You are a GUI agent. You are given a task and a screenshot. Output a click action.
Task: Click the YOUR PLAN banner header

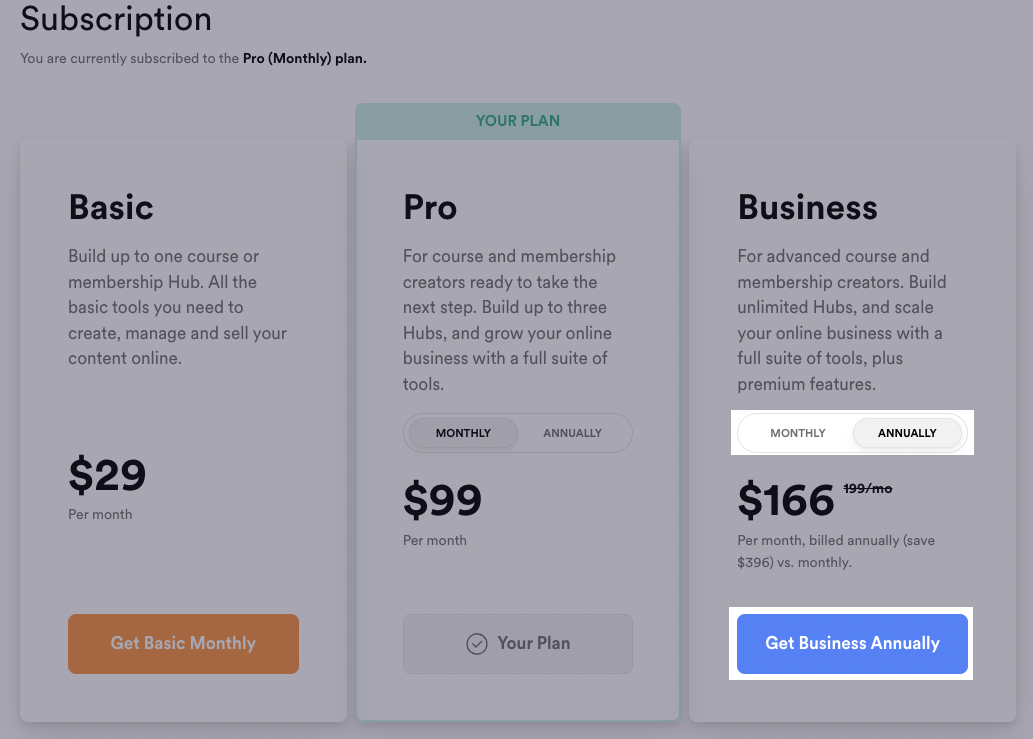coord(518,121)
